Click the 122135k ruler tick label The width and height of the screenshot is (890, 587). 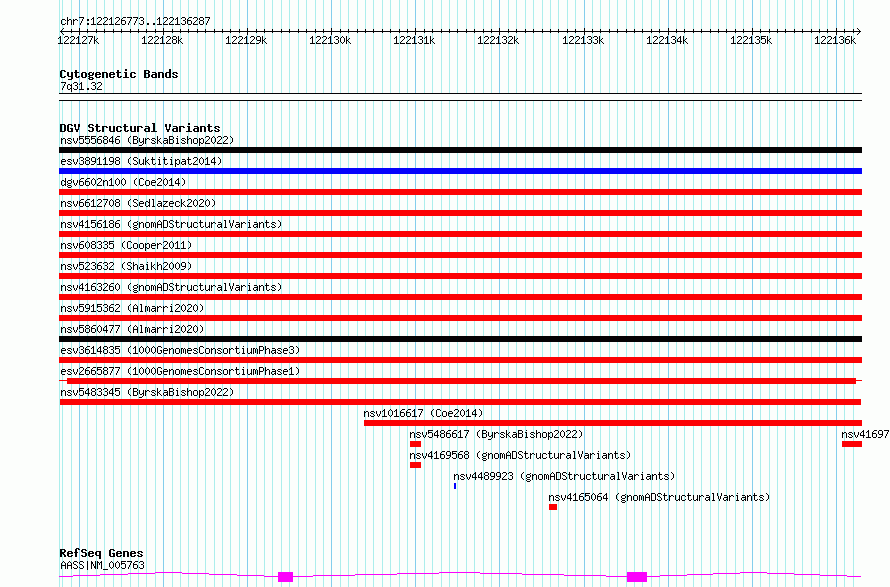752,40
